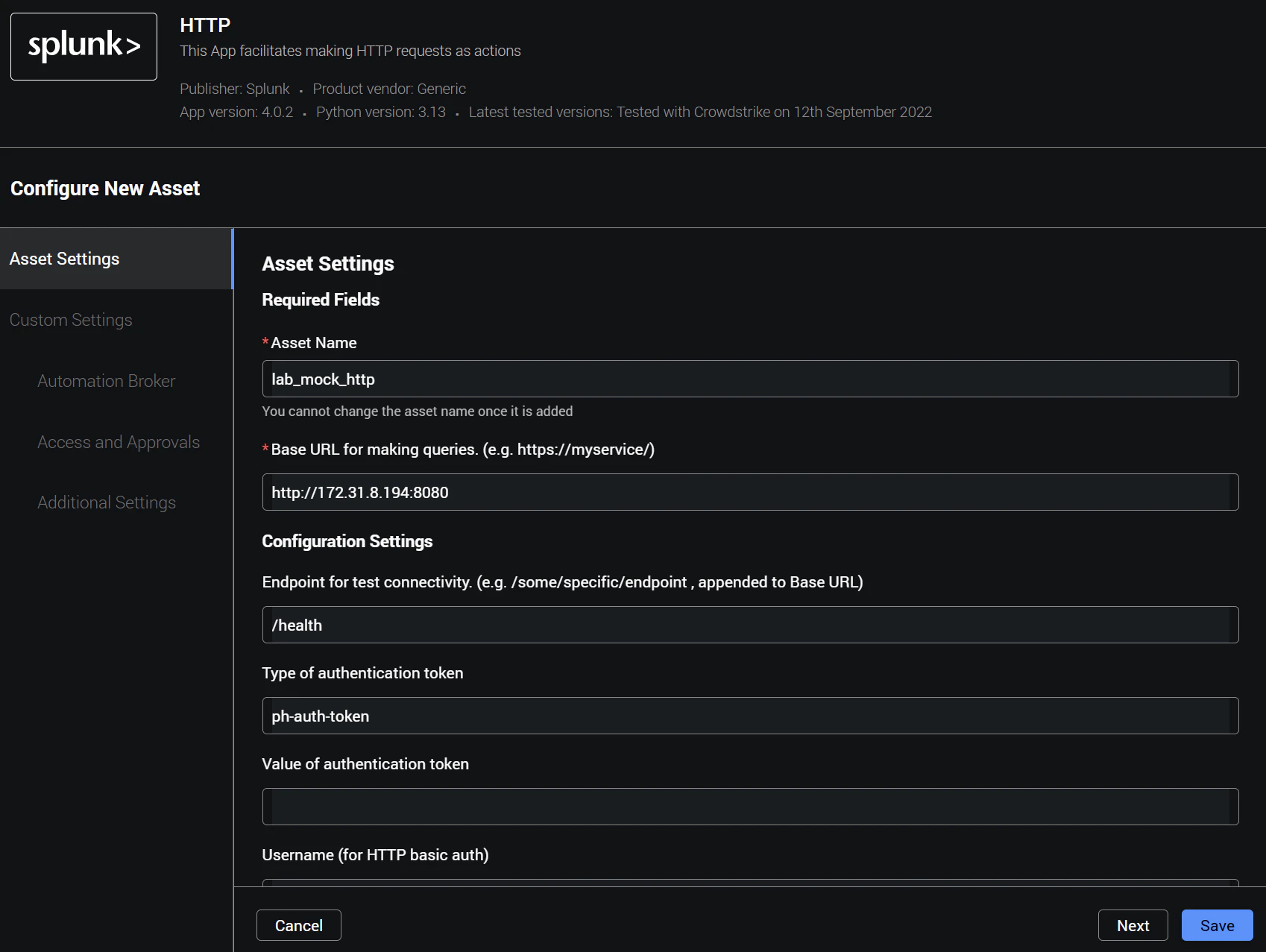The width and height of the screenshot is (1266, 952).
Task: Click the 'Username (for HTTP basic auth)' label
Action: pyautogui.click(x=375, y=855)
